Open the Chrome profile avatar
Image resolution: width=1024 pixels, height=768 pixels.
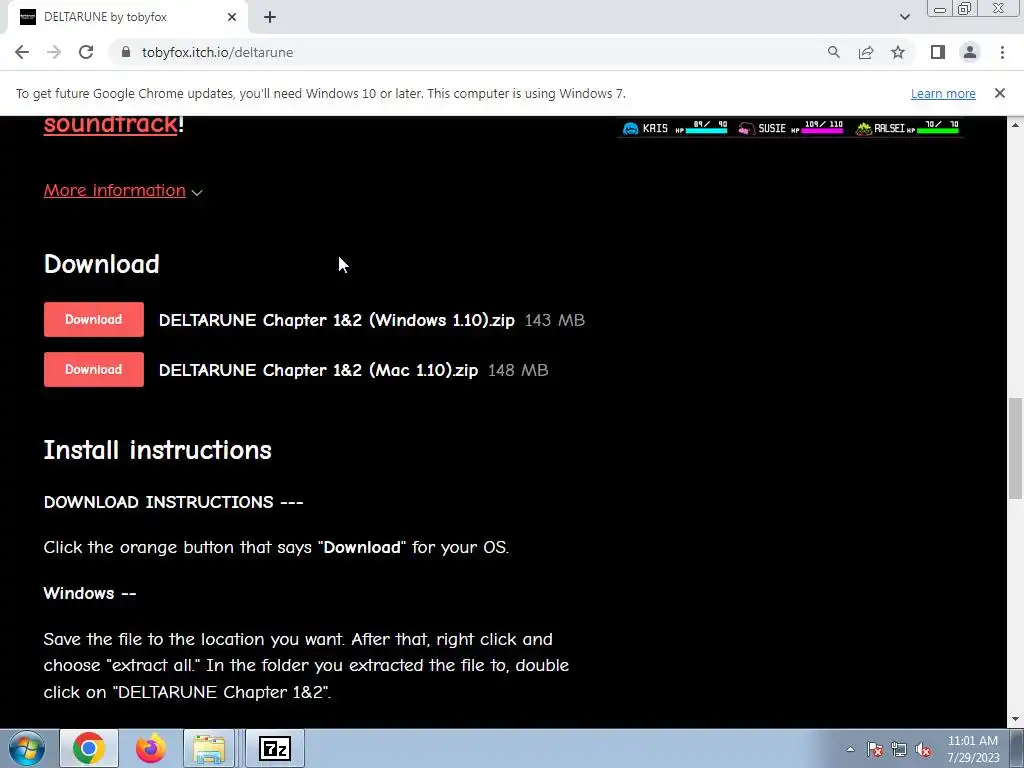pos(970,52)
